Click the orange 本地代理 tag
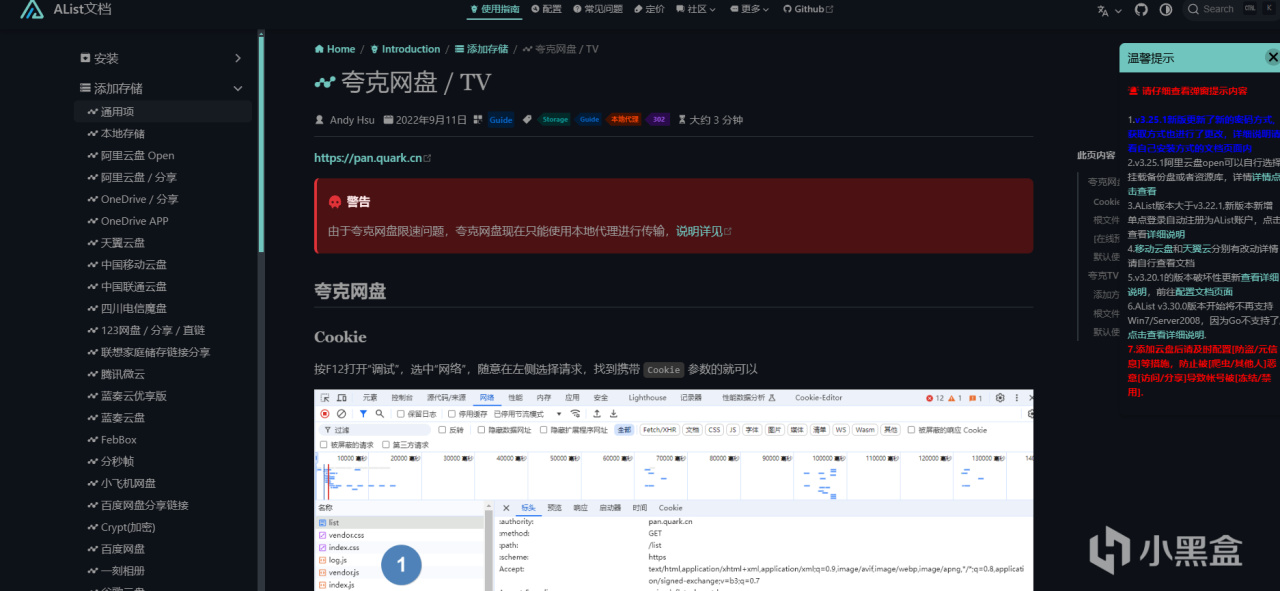The height and width of the screenshot is (591, 1280). click(x=625, y=120)
